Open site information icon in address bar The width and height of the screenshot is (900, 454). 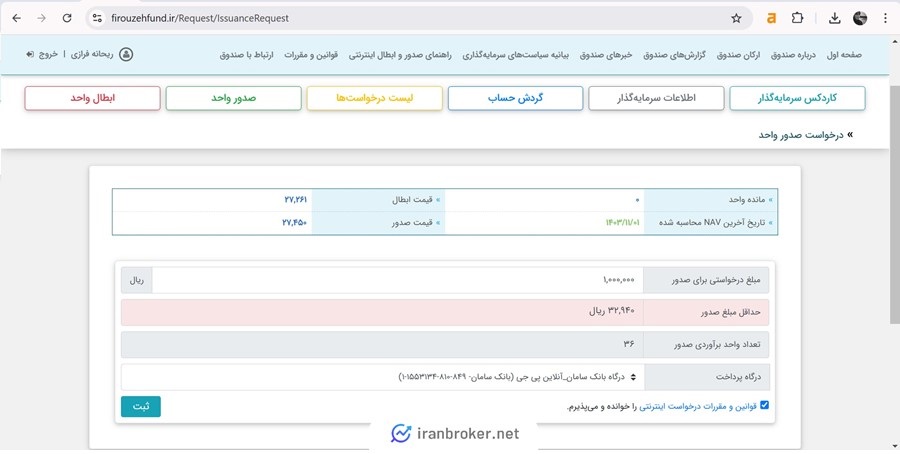(x=98, y=18)
